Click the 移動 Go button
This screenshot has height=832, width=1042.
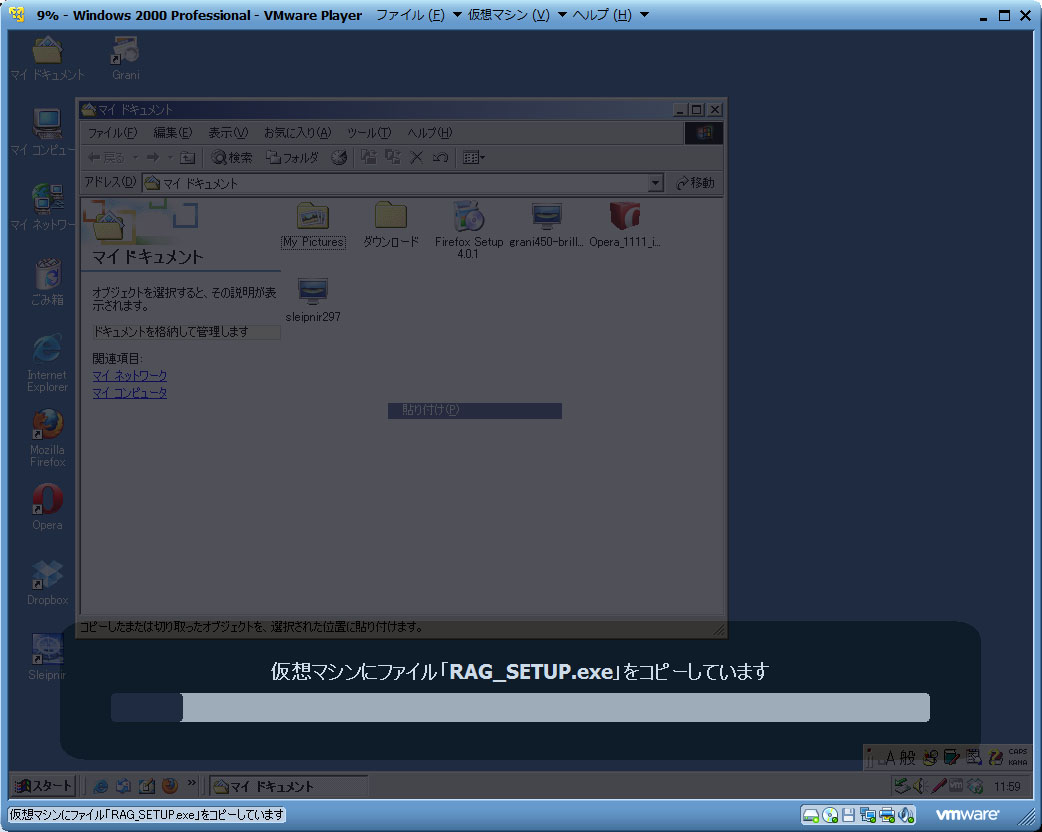pyautogui.click(x=695, y=183)
